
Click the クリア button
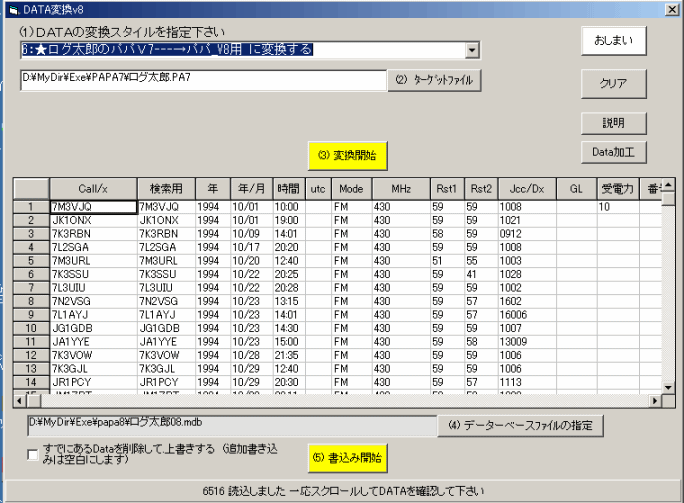coord(613,83)
